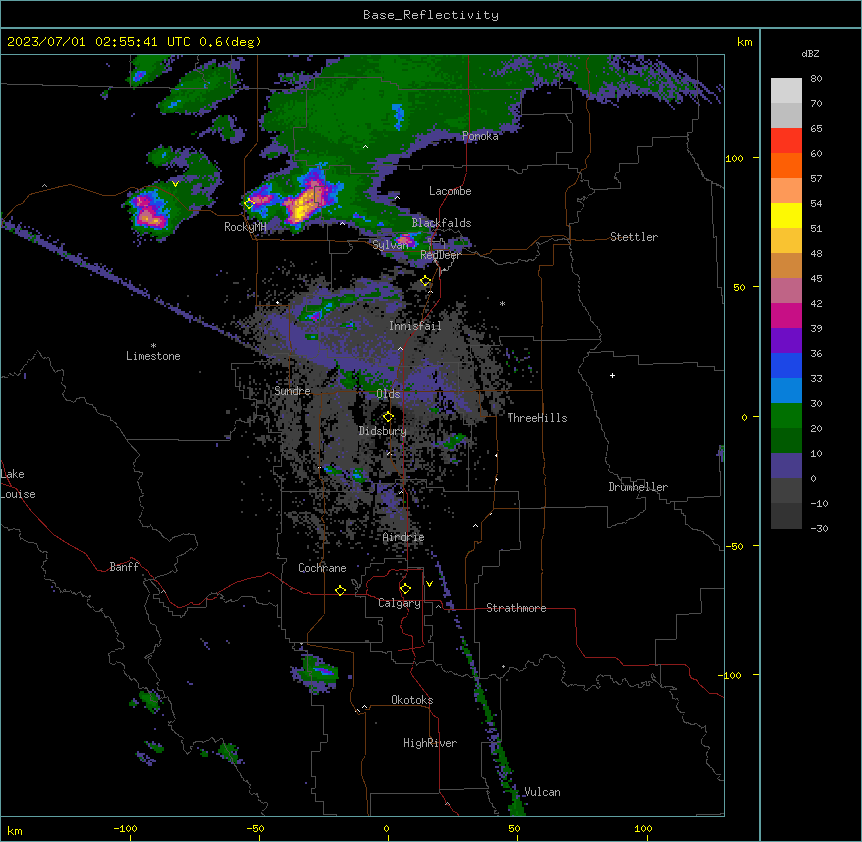Select the light blue 30-33 dBZ swatch
The height and width of the screenshot is (842, 862).
pos(786,390)
